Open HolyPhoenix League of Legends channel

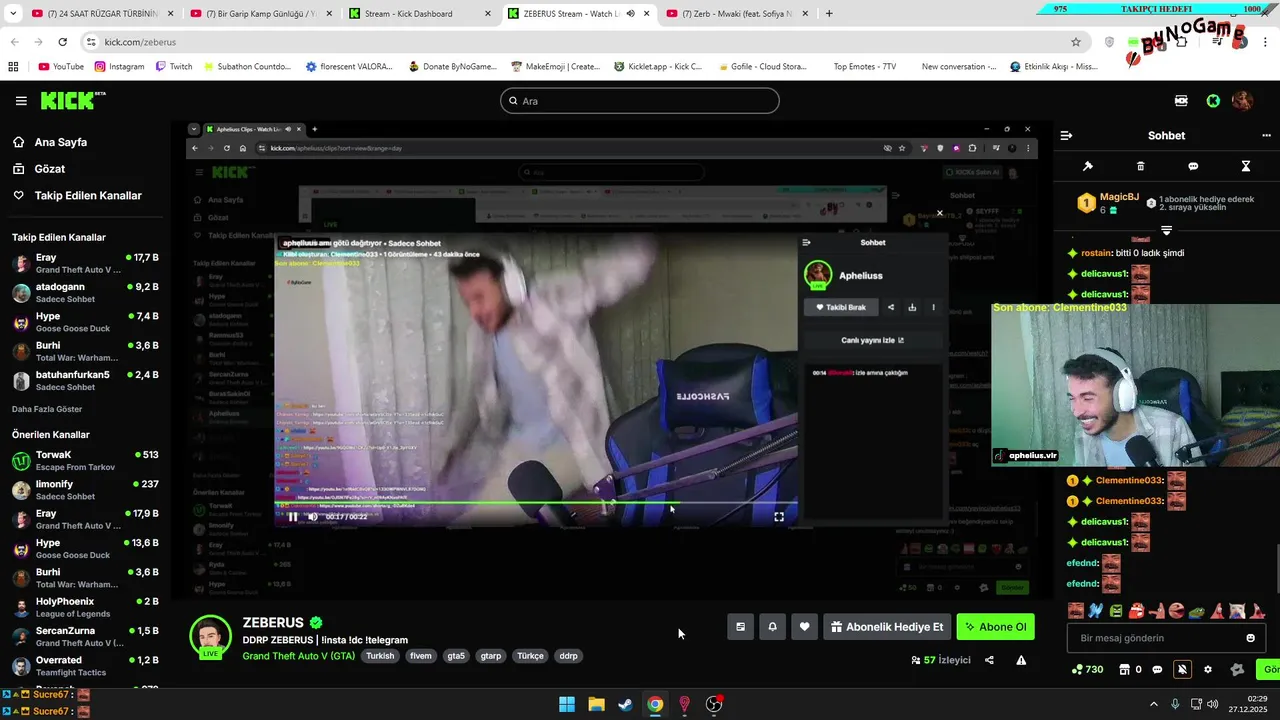click(85, 608)
